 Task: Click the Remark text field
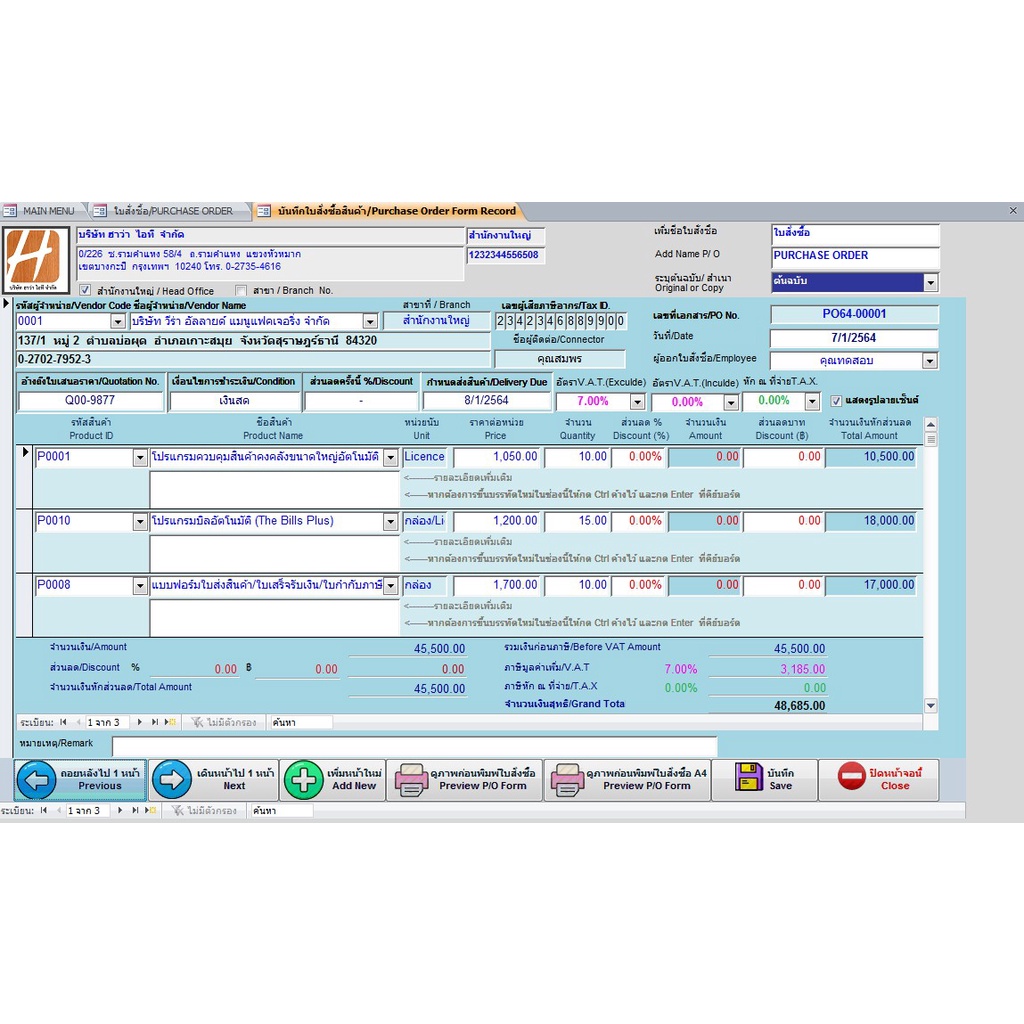[x=414, y=746]
